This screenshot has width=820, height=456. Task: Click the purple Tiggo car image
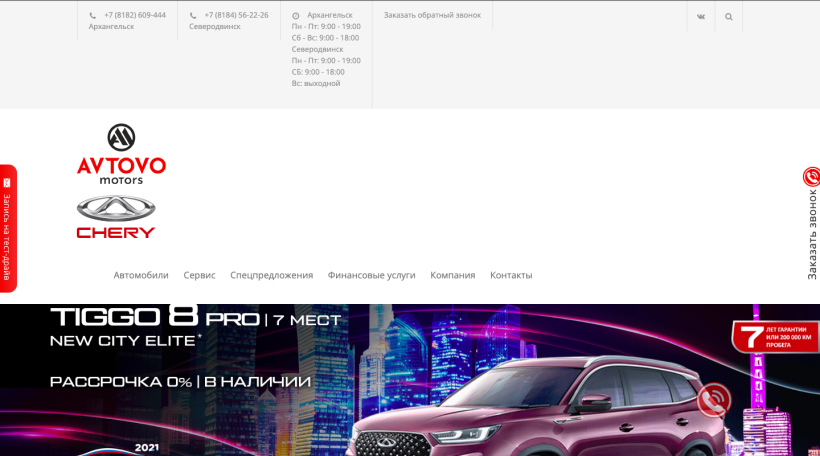click(539, 408)
